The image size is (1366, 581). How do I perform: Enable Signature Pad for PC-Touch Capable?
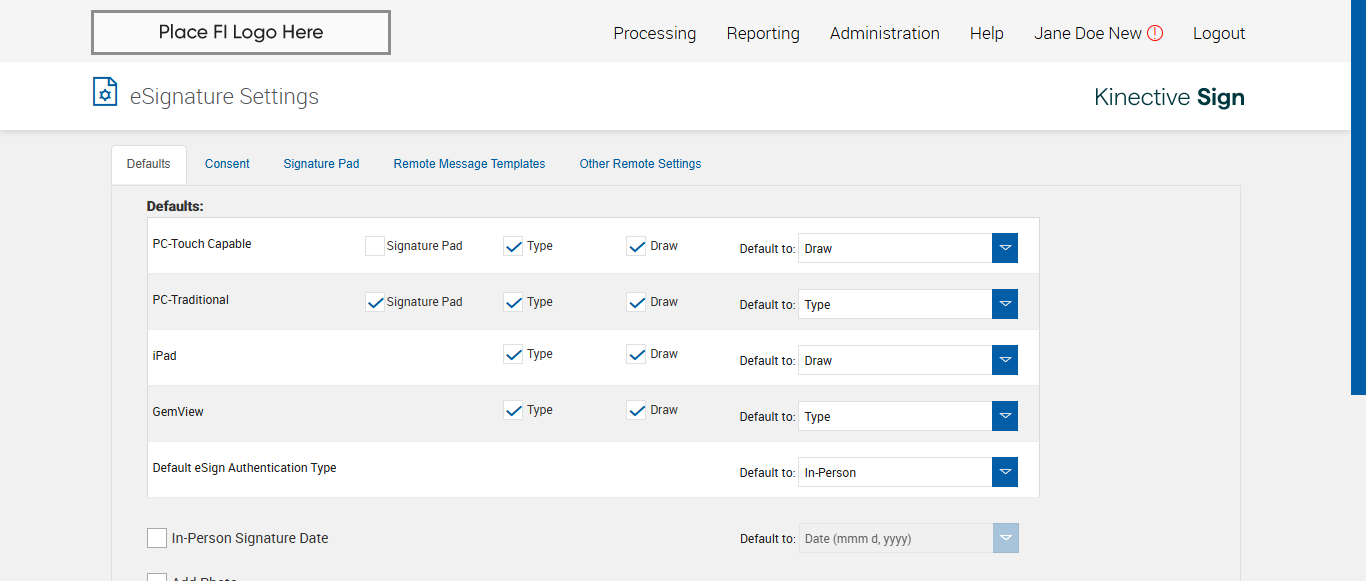point(375,246)
